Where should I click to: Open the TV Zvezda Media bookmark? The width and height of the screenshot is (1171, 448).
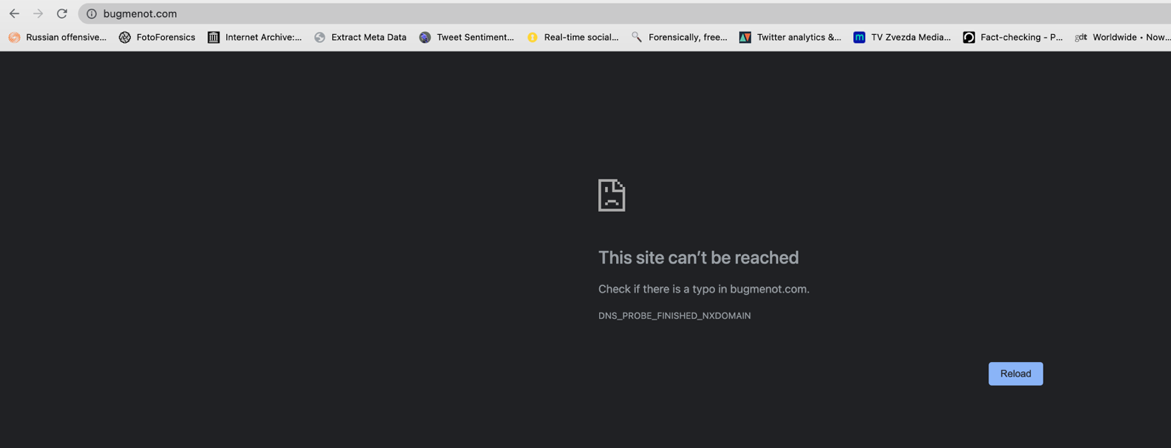[x=903, y=37]
